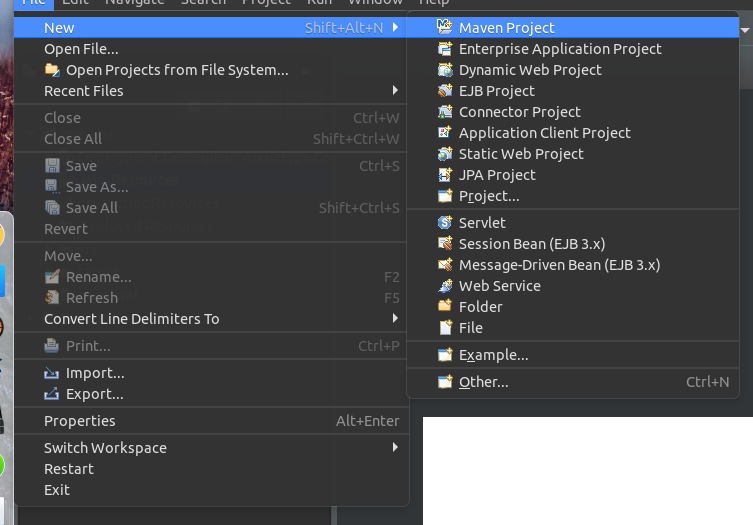Choose Export... label in File menu
This screenshot has width=753, height=525.
click(x=95, y=394)
